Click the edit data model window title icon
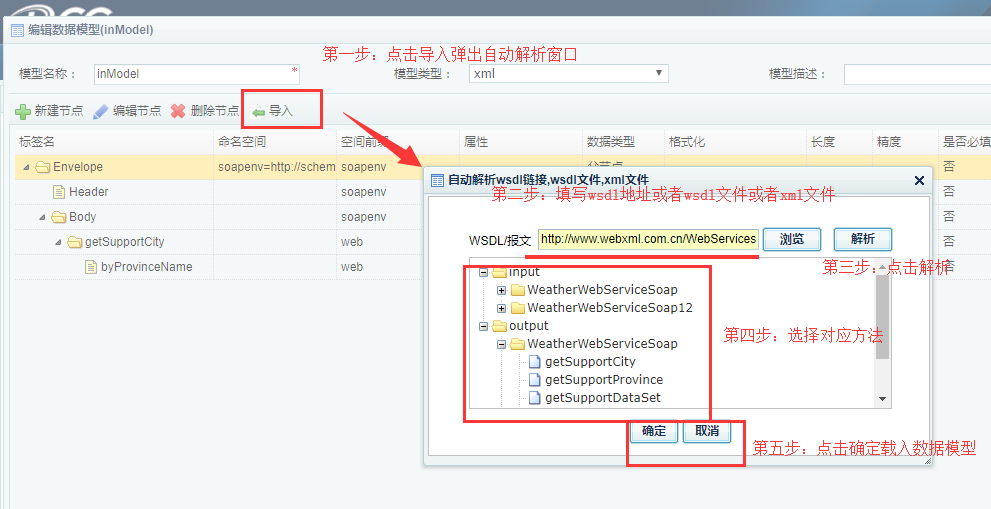 [x=18, y=30]
